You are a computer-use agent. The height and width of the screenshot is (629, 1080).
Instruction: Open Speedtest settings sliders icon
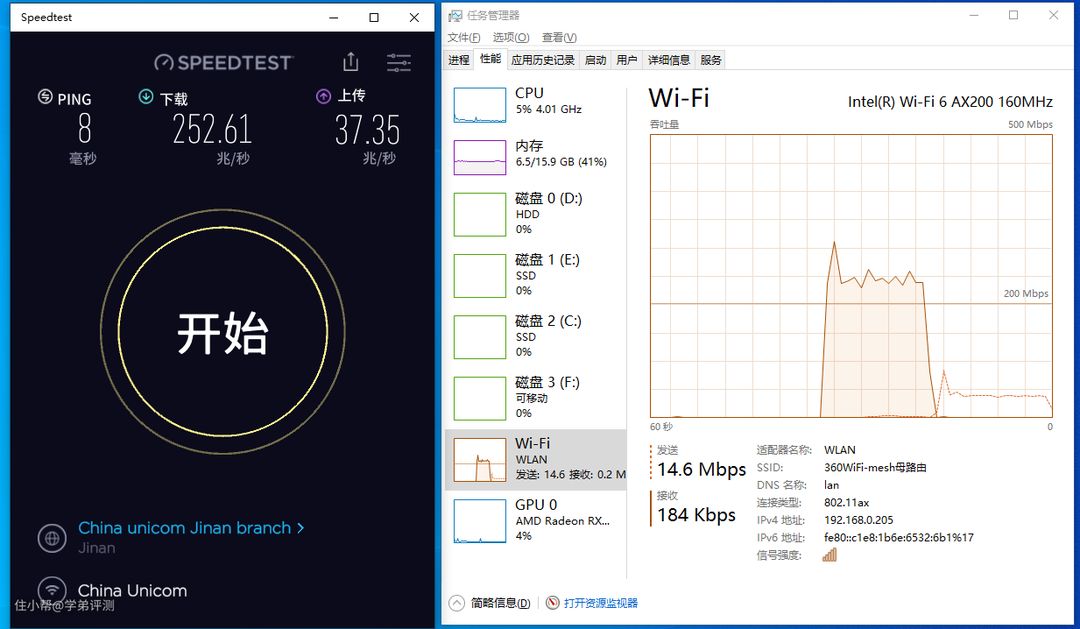pos(399,62)
